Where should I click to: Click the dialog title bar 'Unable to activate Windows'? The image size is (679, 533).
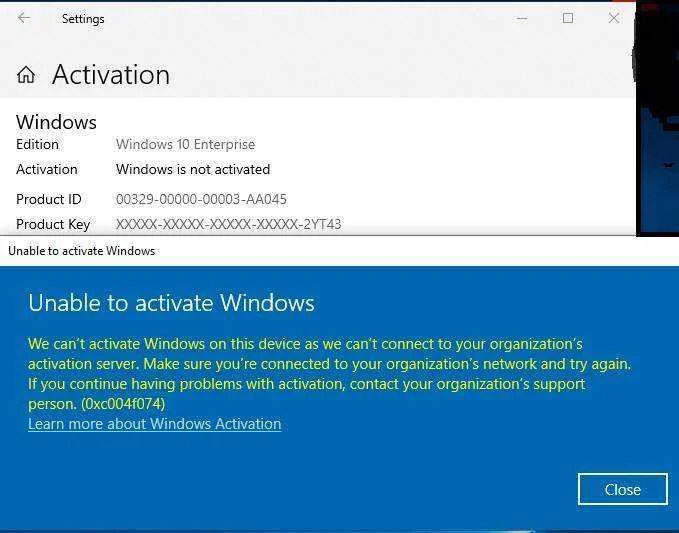[x=81, y=251]
